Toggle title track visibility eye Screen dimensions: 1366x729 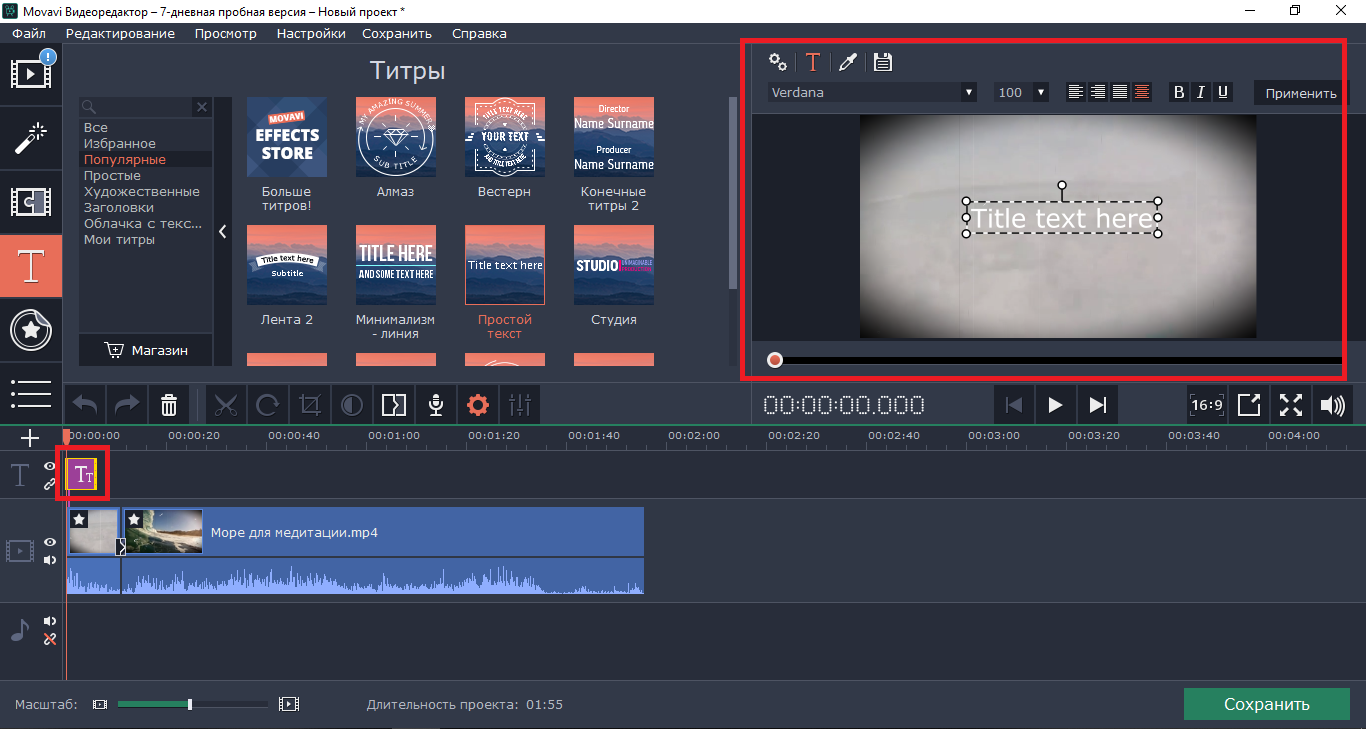tap(49, 467)
